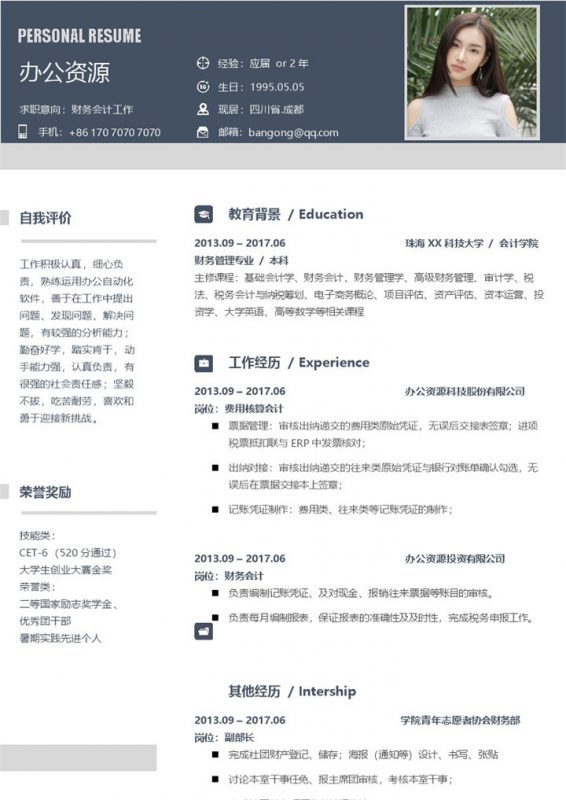
Task: Click the 大学生创业大赛金奖 line
Action: 65,570
